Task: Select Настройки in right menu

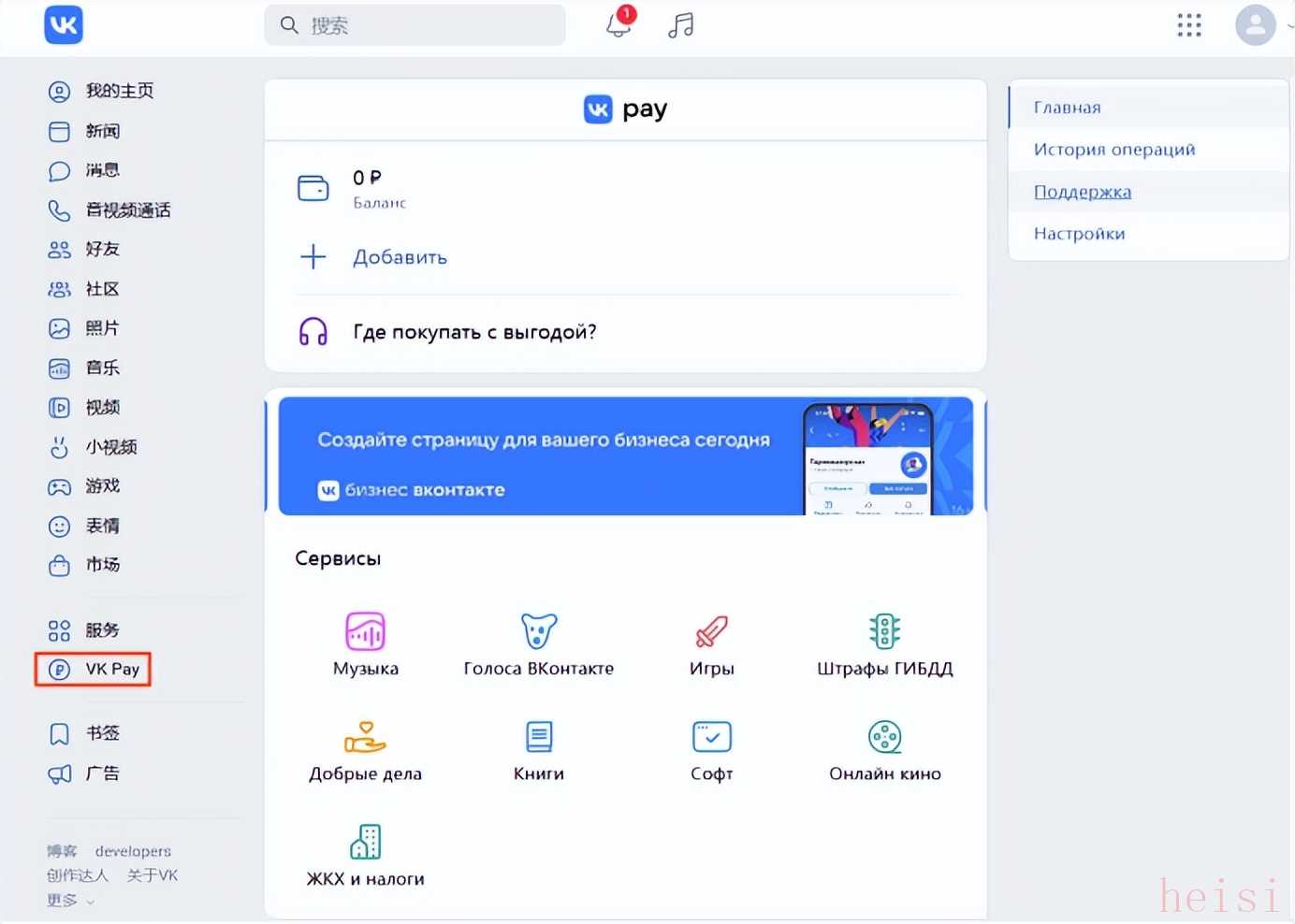Action: [1079, 234]
